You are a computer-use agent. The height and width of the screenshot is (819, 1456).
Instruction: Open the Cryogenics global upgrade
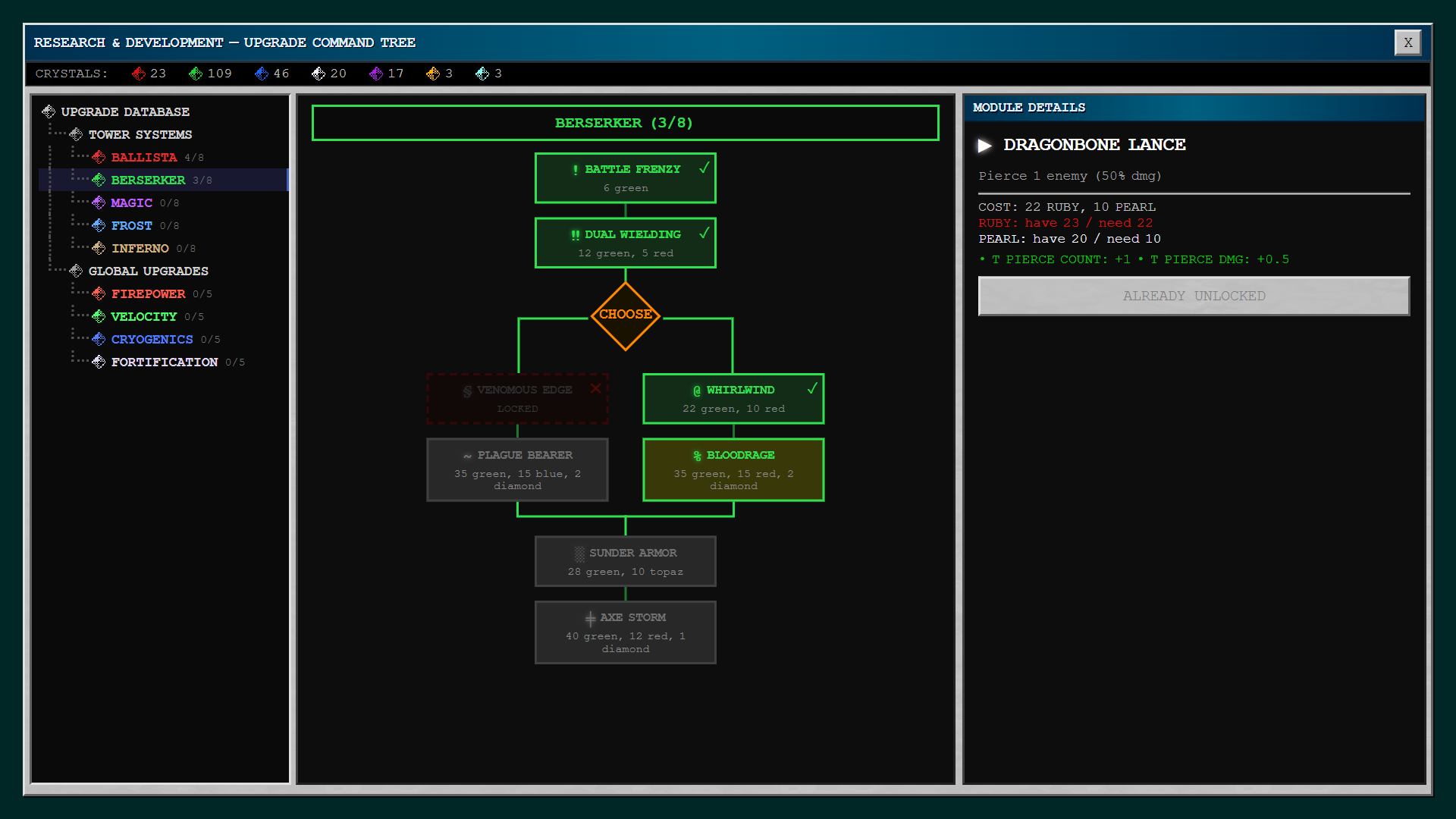(x=152, y=339)
